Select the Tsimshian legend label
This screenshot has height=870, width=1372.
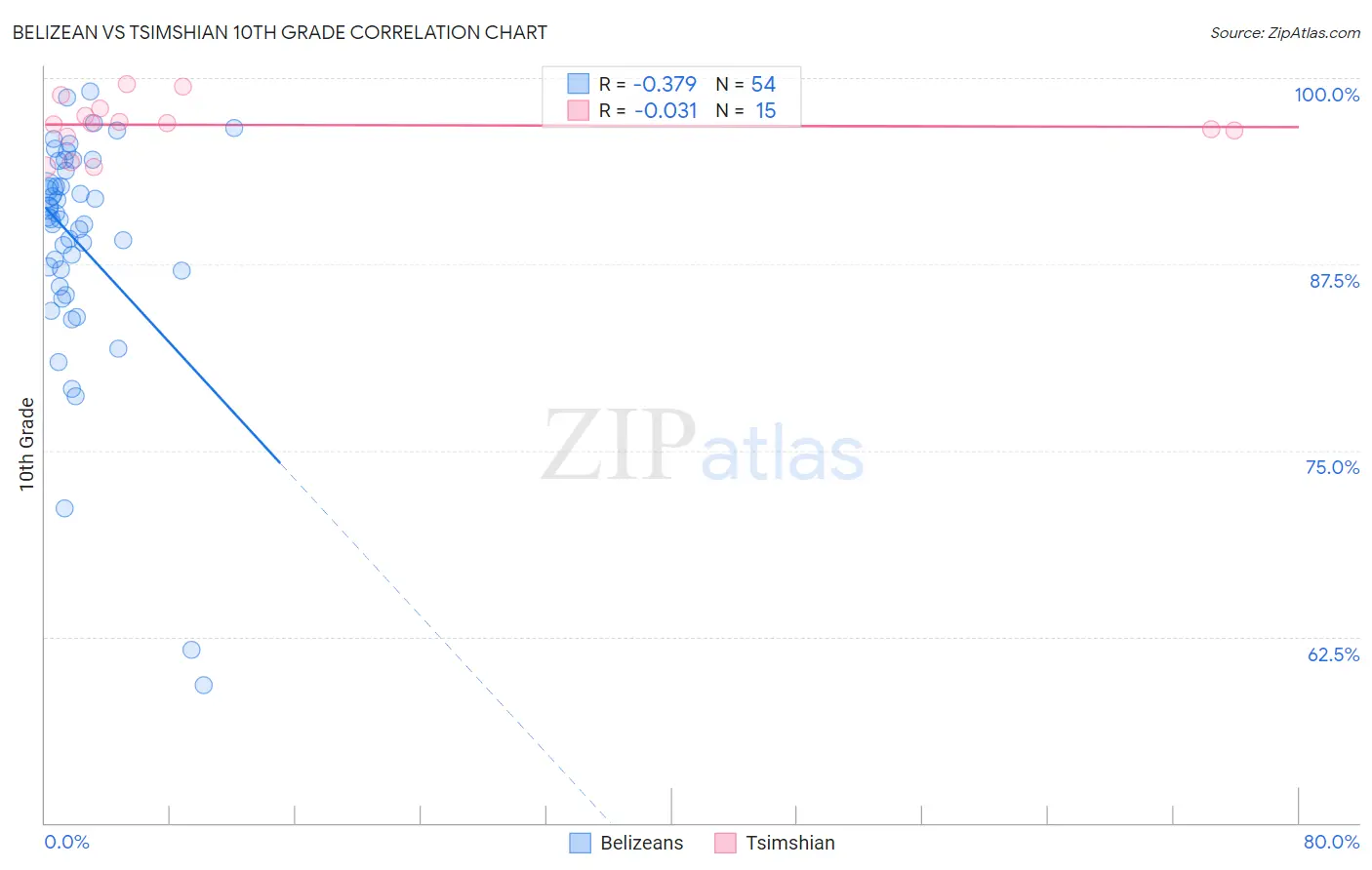coord(790,843)
